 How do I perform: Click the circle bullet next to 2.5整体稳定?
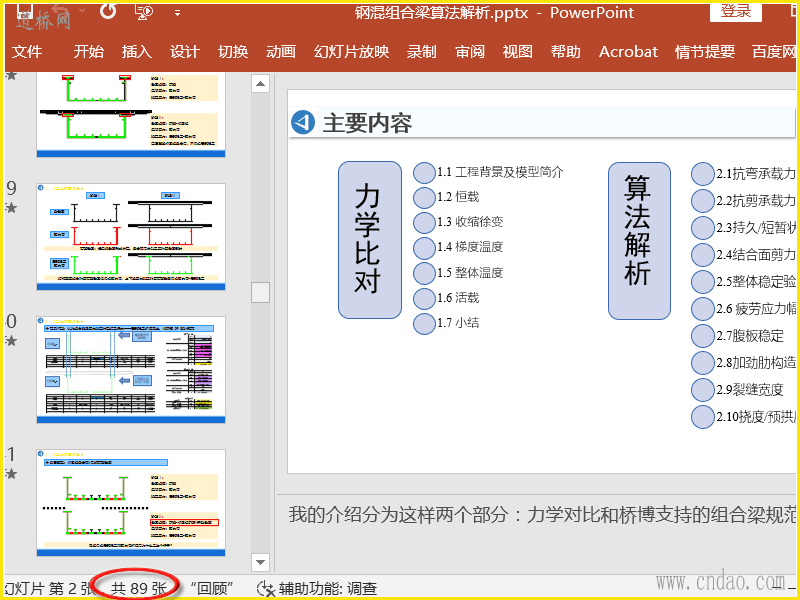pyautogui.click(x=703, y=282)
